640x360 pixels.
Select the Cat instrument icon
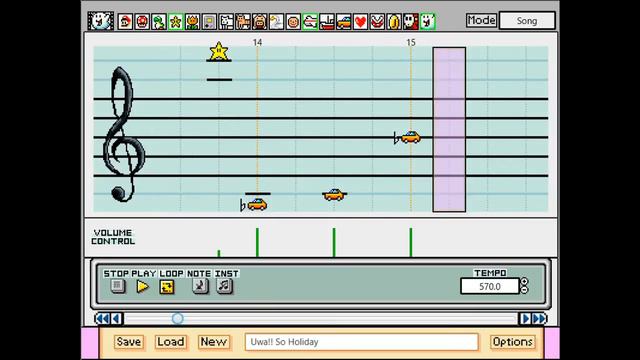point(243,22)
